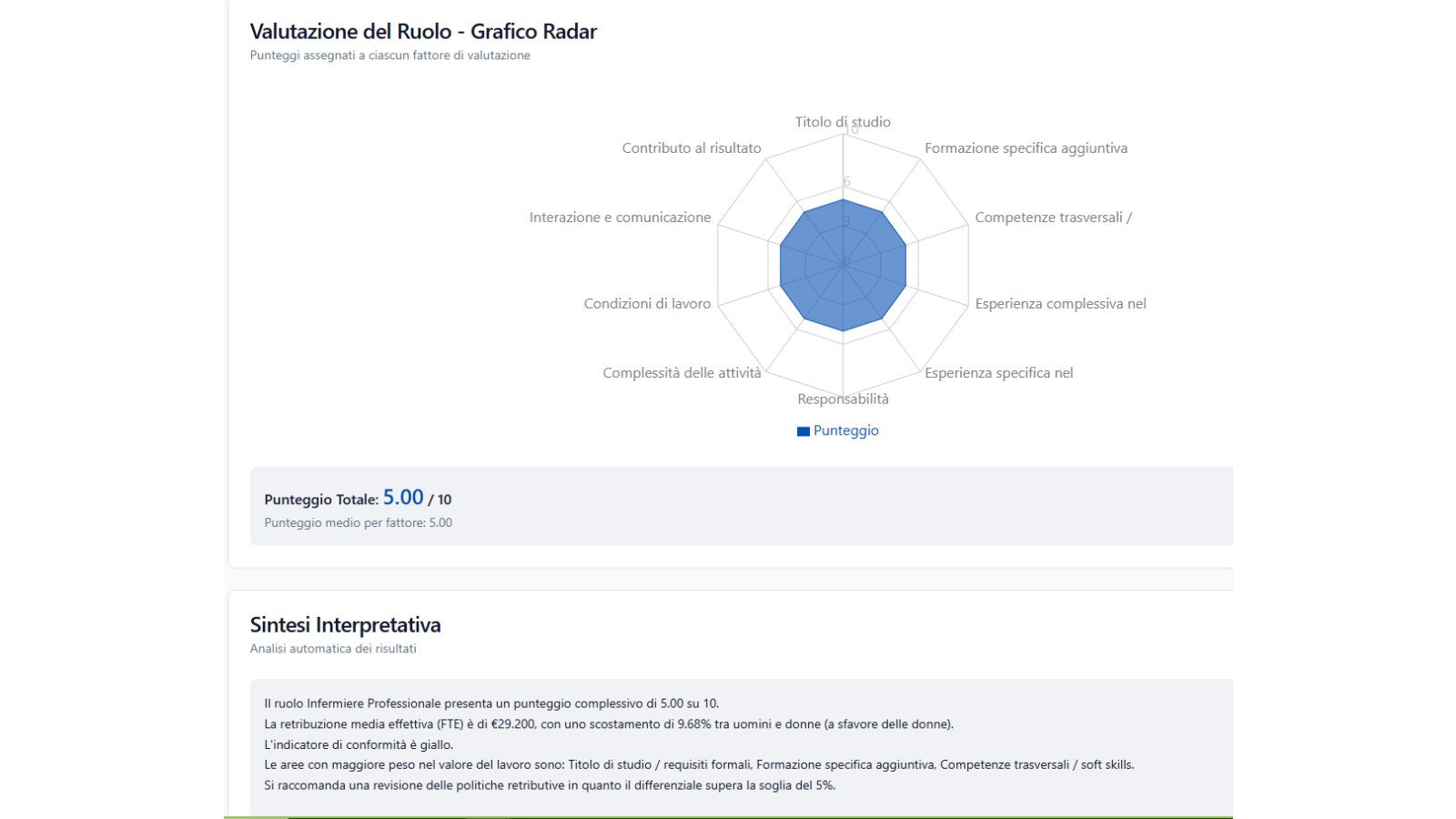Click the Titolo di studio axis label

(842, 122)
